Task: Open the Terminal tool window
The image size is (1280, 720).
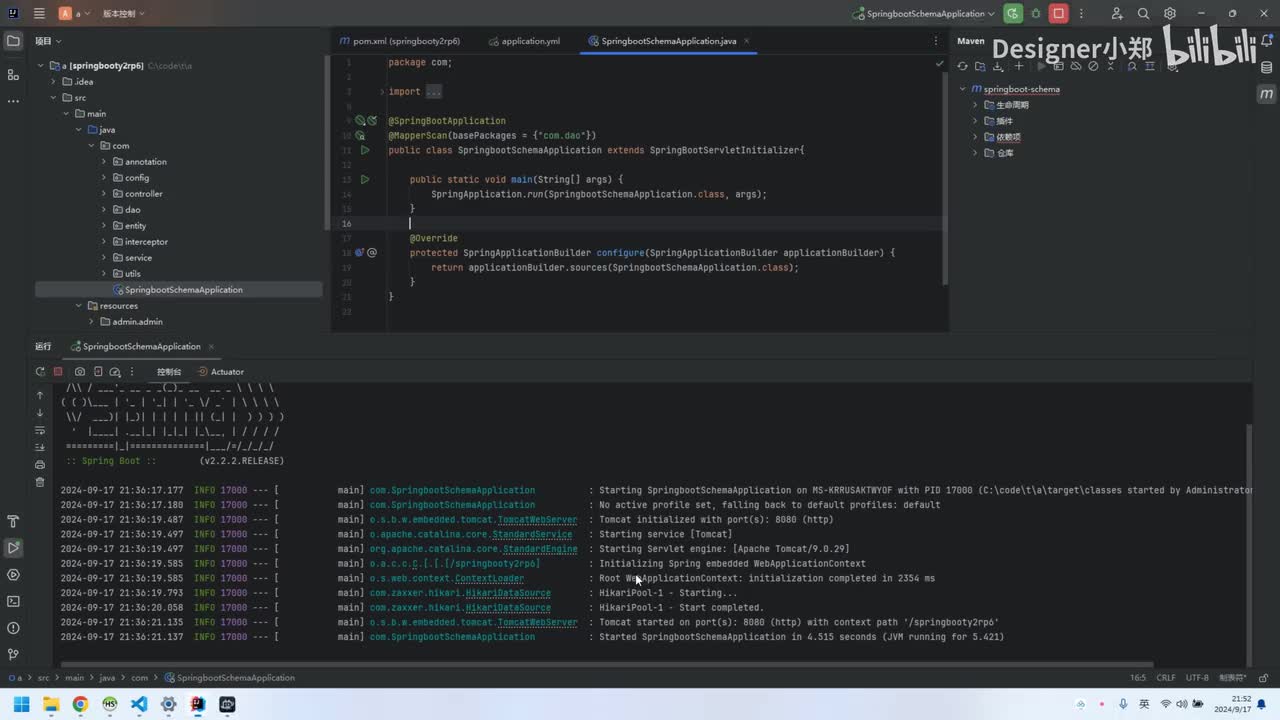Action: tap(13, 601)
